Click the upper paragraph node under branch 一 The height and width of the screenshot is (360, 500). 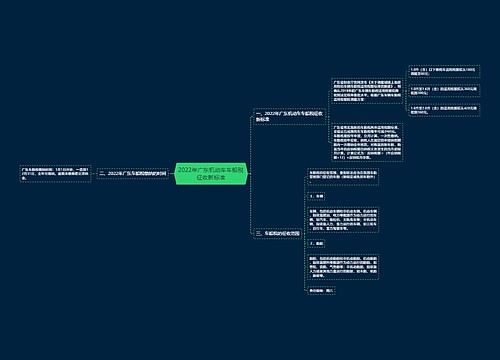[367, 91]
